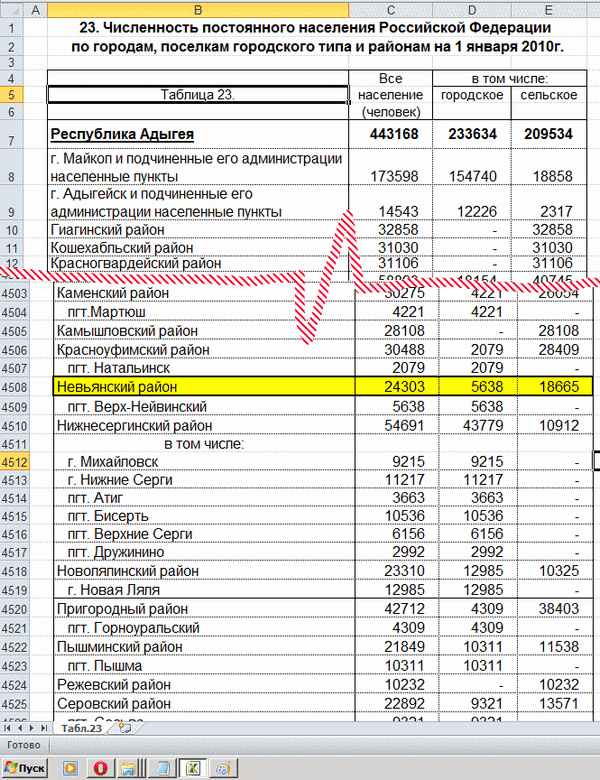Click the Майкоп total value 173598
Viewport: 600px width, 780px height.
[391, 167]
